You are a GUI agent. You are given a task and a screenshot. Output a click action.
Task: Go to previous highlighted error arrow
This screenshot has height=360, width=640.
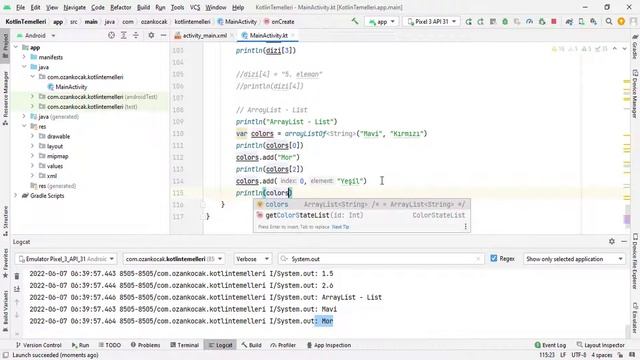[615, 49]
